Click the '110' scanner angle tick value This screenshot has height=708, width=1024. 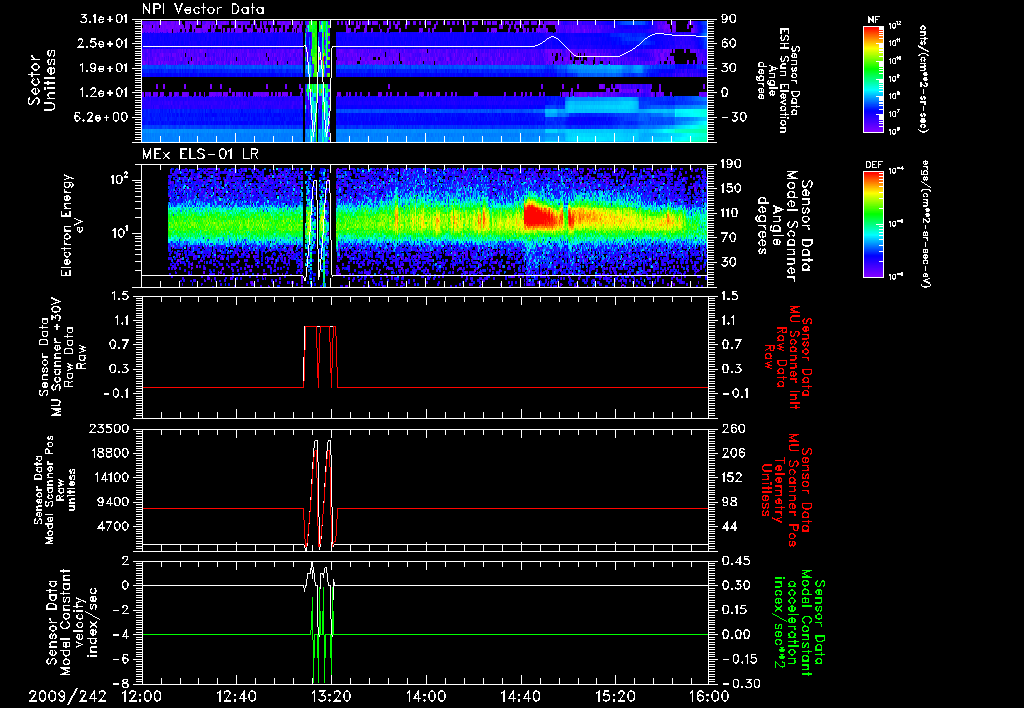click(731, 213)
